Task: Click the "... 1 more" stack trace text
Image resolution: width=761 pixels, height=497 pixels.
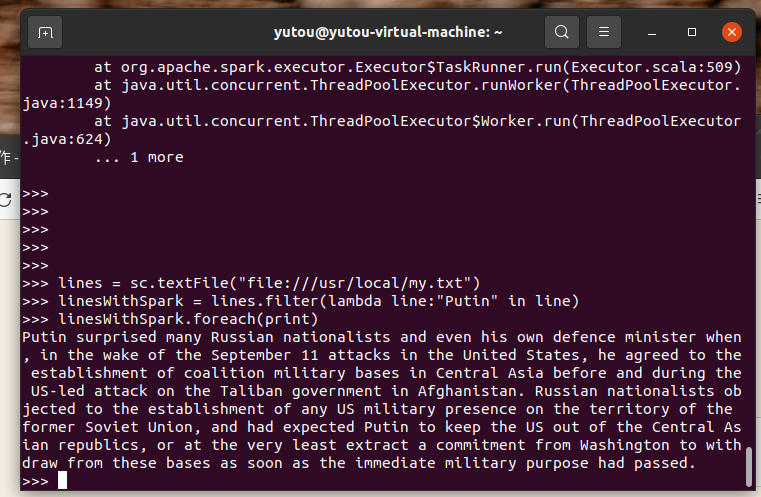Action: (139, 157)
